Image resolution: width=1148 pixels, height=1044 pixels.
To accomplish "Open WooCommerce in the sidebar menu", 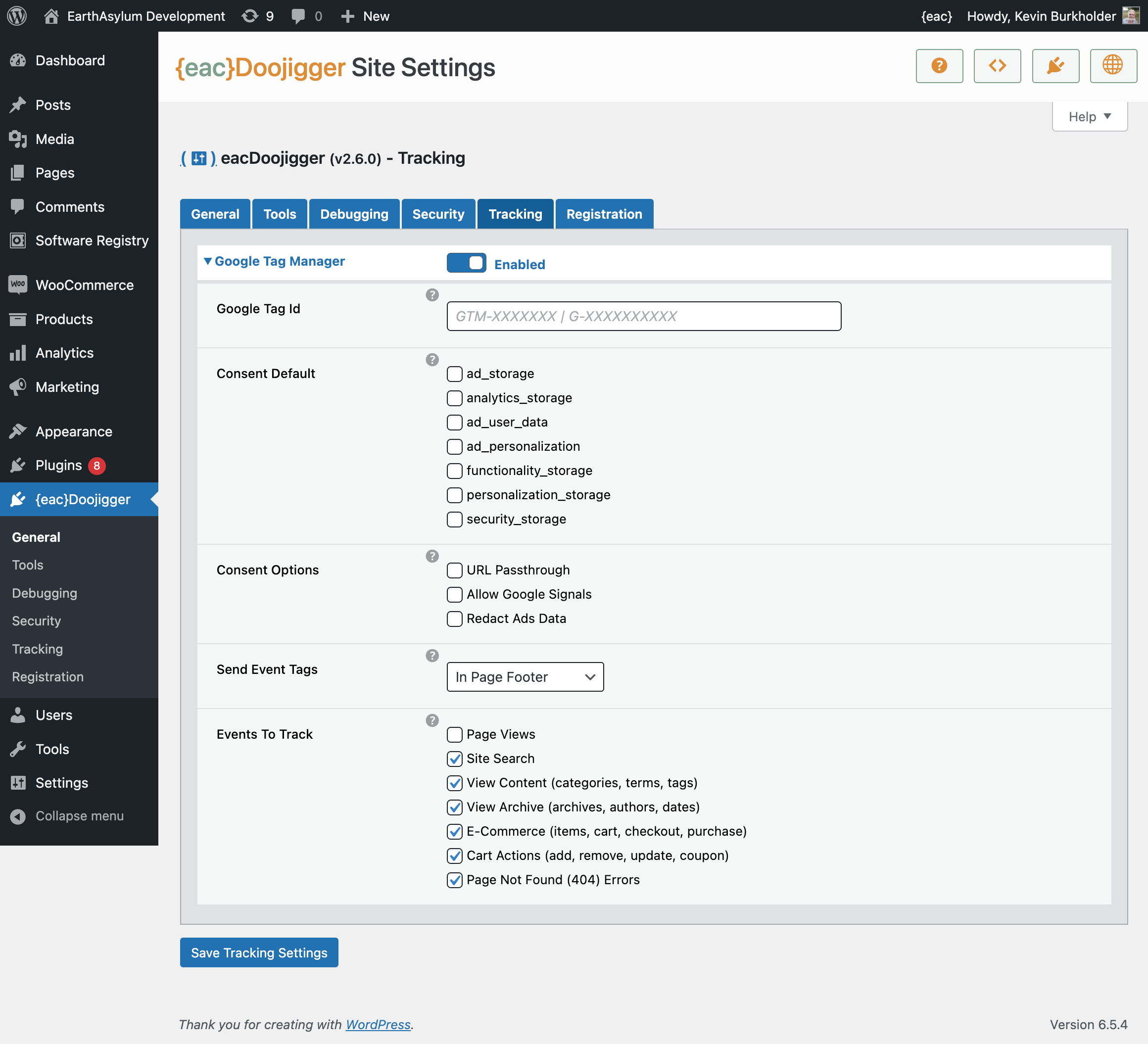I will [x=84, y=285].
